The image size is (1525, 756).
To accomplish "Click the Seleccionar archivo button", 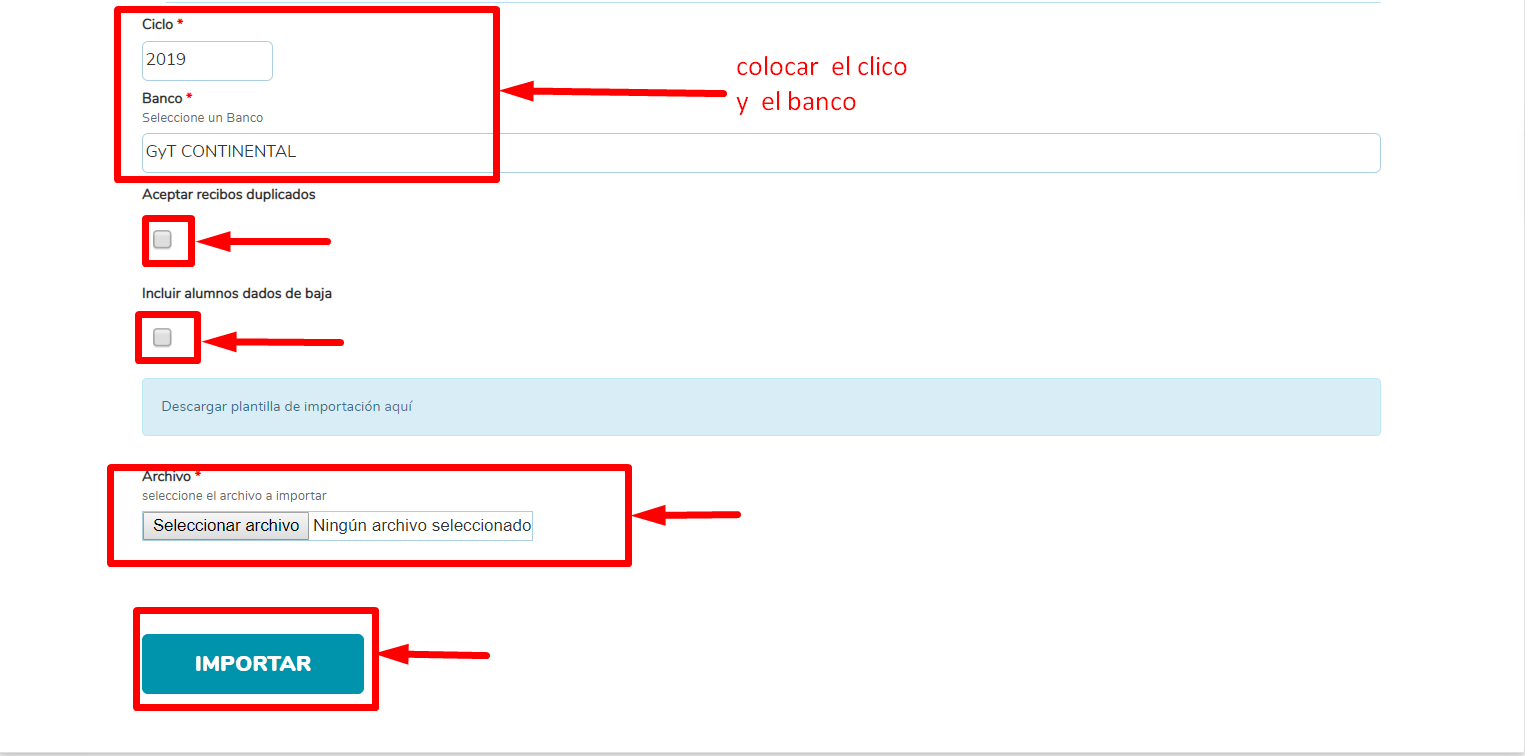I will point(226,525).
